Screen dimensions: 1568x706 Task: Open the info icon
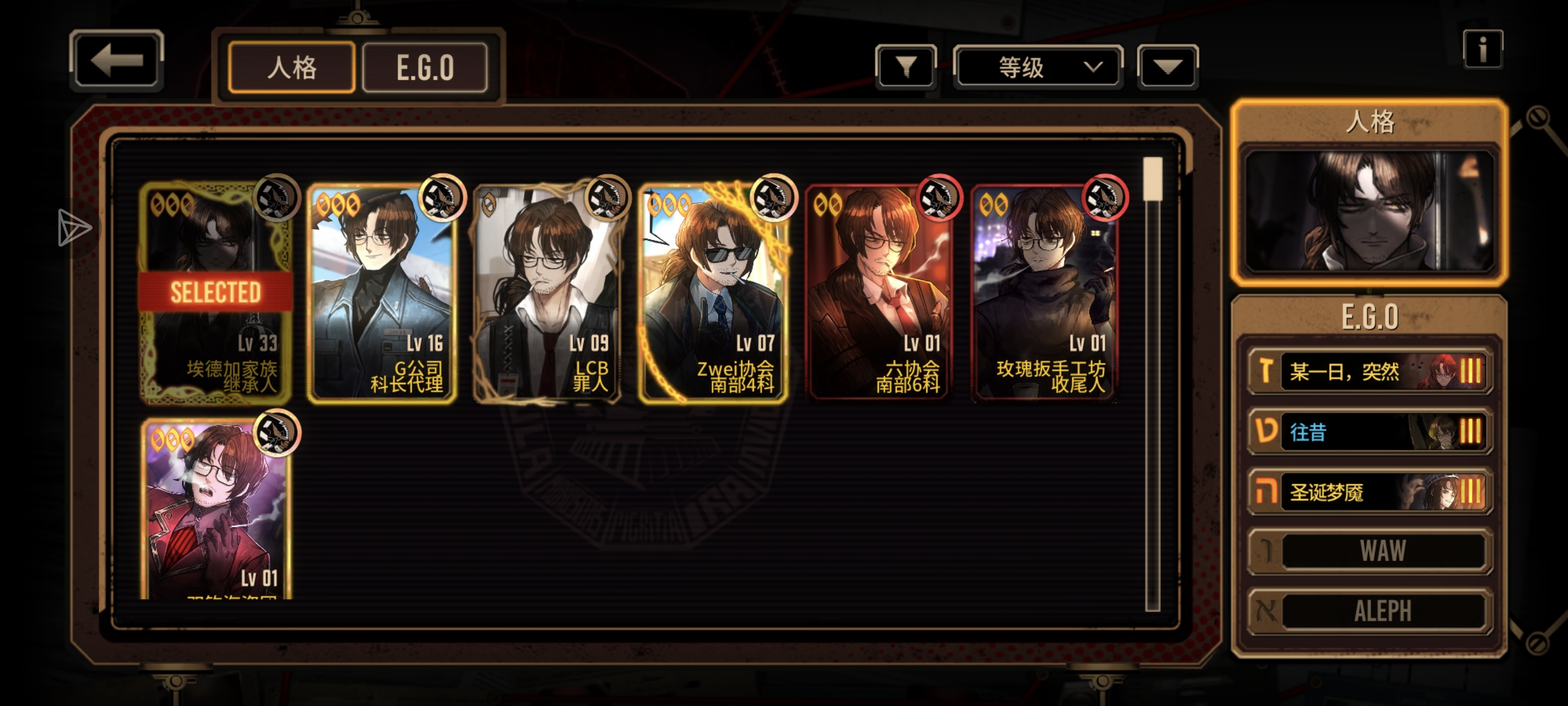(x=1483, y=49)
